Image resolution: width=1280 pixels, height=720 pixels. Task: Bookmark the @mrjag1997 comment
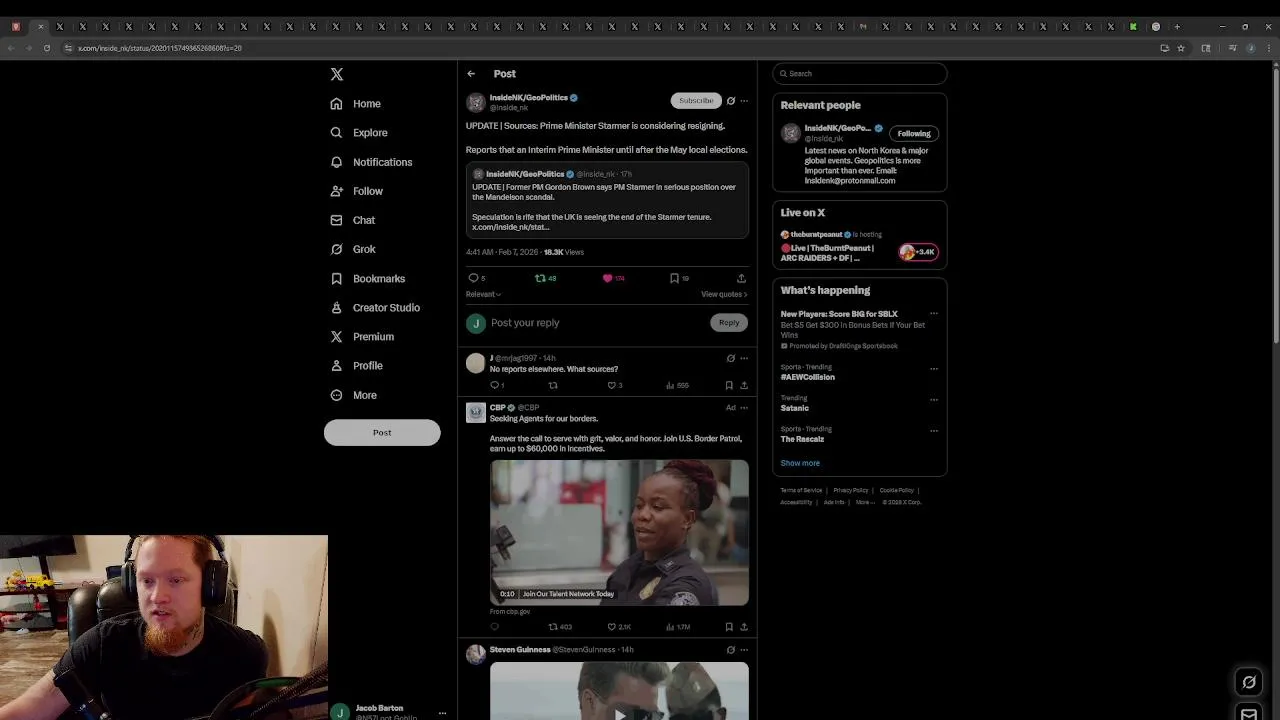tap(729, 385)
